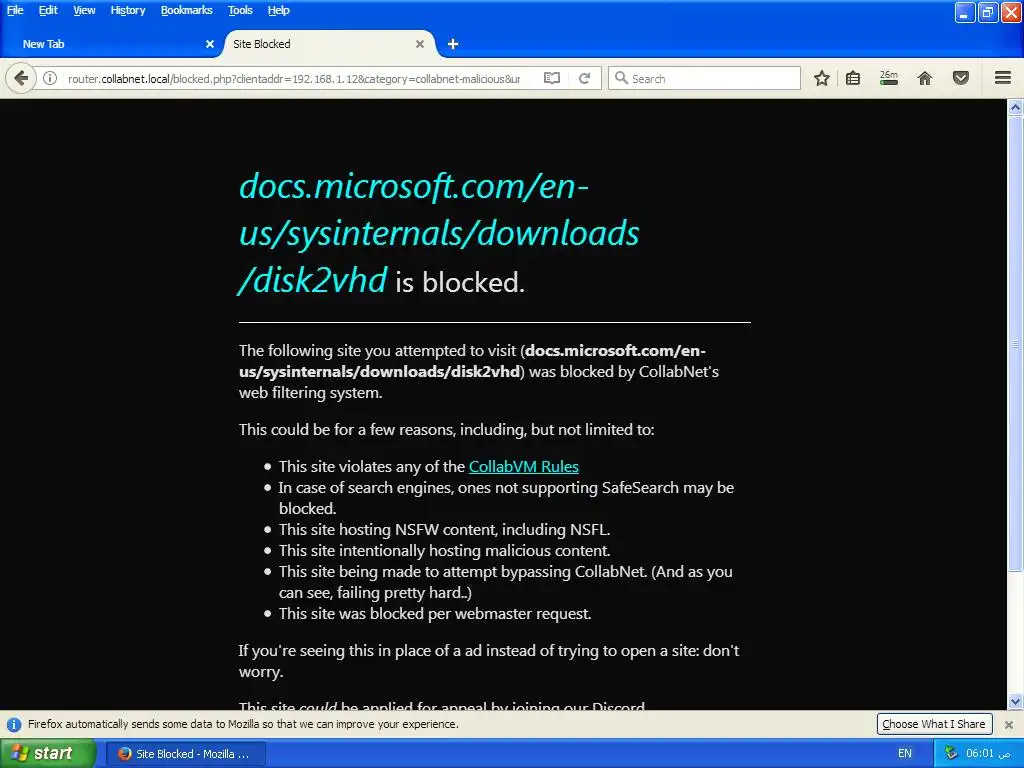Close the New Tab tab

pyautogui.click(x=210, y=44)
